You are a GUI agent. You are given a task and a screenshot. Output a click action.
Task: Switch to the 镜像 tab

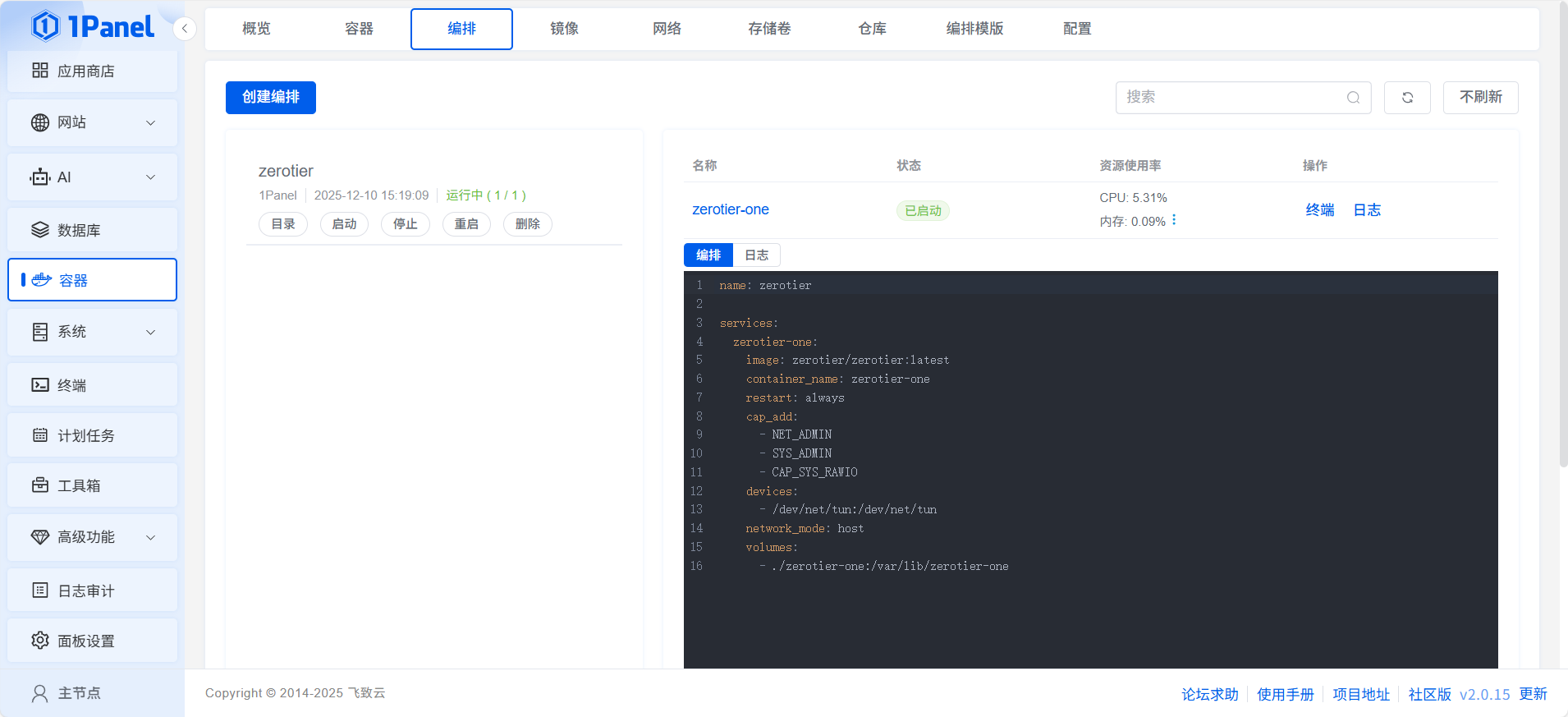pos(564,29)
